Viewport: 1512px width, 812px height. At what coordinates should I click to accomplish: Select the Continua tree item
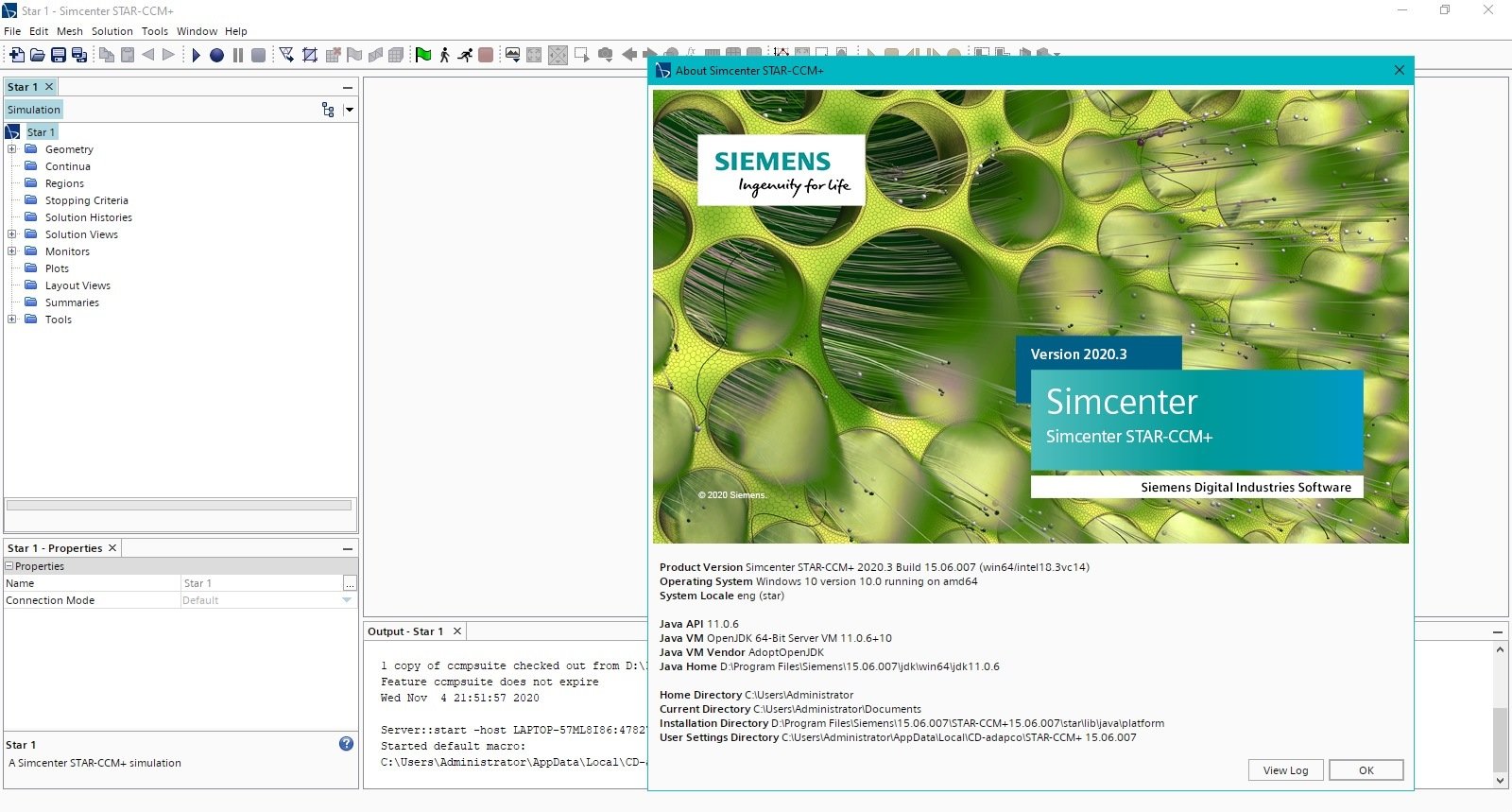pyautogui.click(x=68, y=165)
